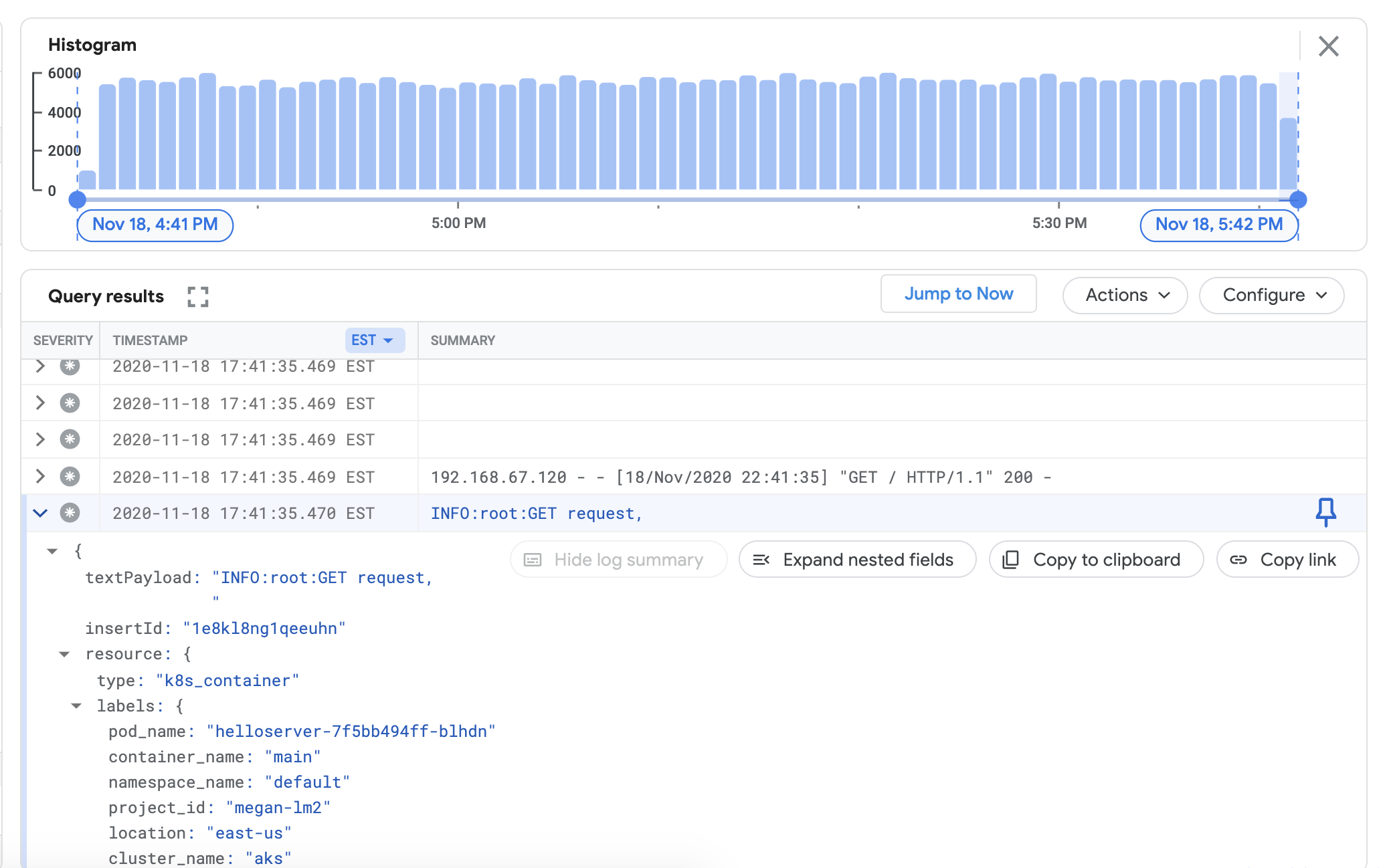1385x868 pixels.
Task: Expand the row with INFO:root:GET request
Action: pyautogui.click(x=40, y=513)
